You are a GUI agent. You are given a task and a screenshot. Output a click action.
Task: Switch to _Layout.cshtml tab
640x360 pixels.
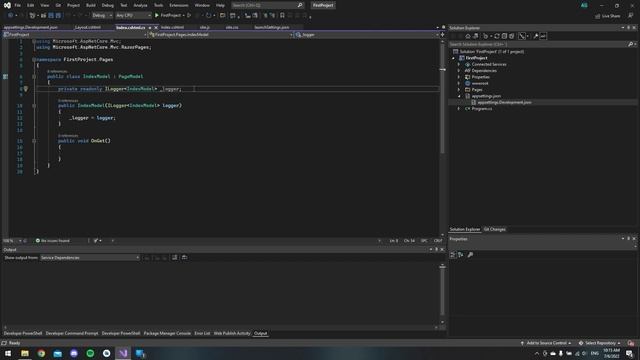(x=88, y=27)
